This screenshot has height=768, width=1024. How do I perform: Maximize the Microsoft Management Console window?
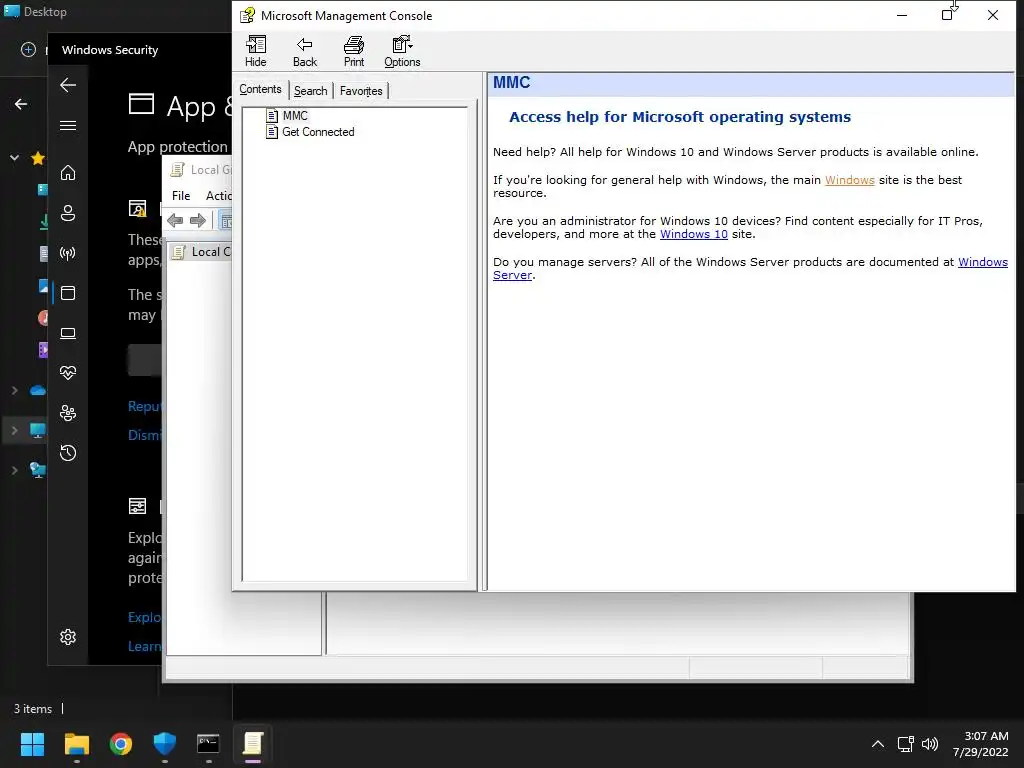(x=947, y=15)
